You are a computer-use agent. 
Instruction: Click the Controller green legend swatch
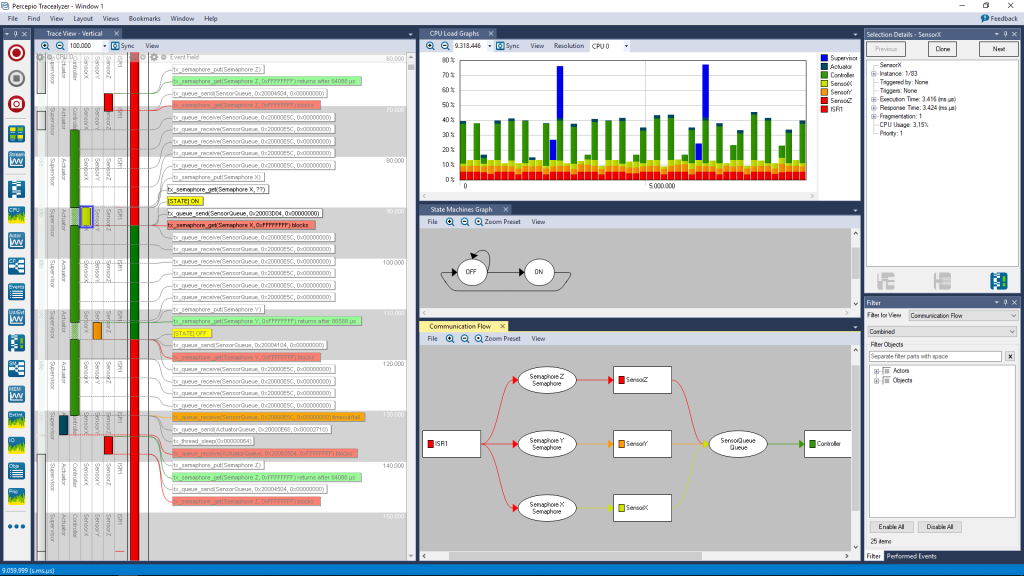click(x=824, y=75)
